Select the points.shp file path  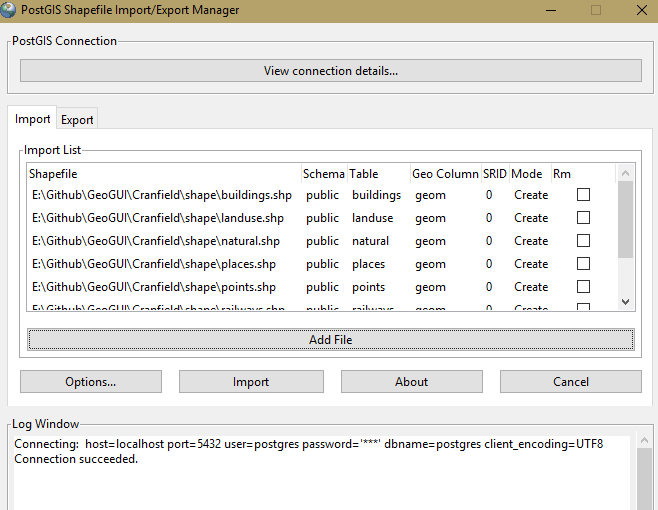[x=154, y=287]
